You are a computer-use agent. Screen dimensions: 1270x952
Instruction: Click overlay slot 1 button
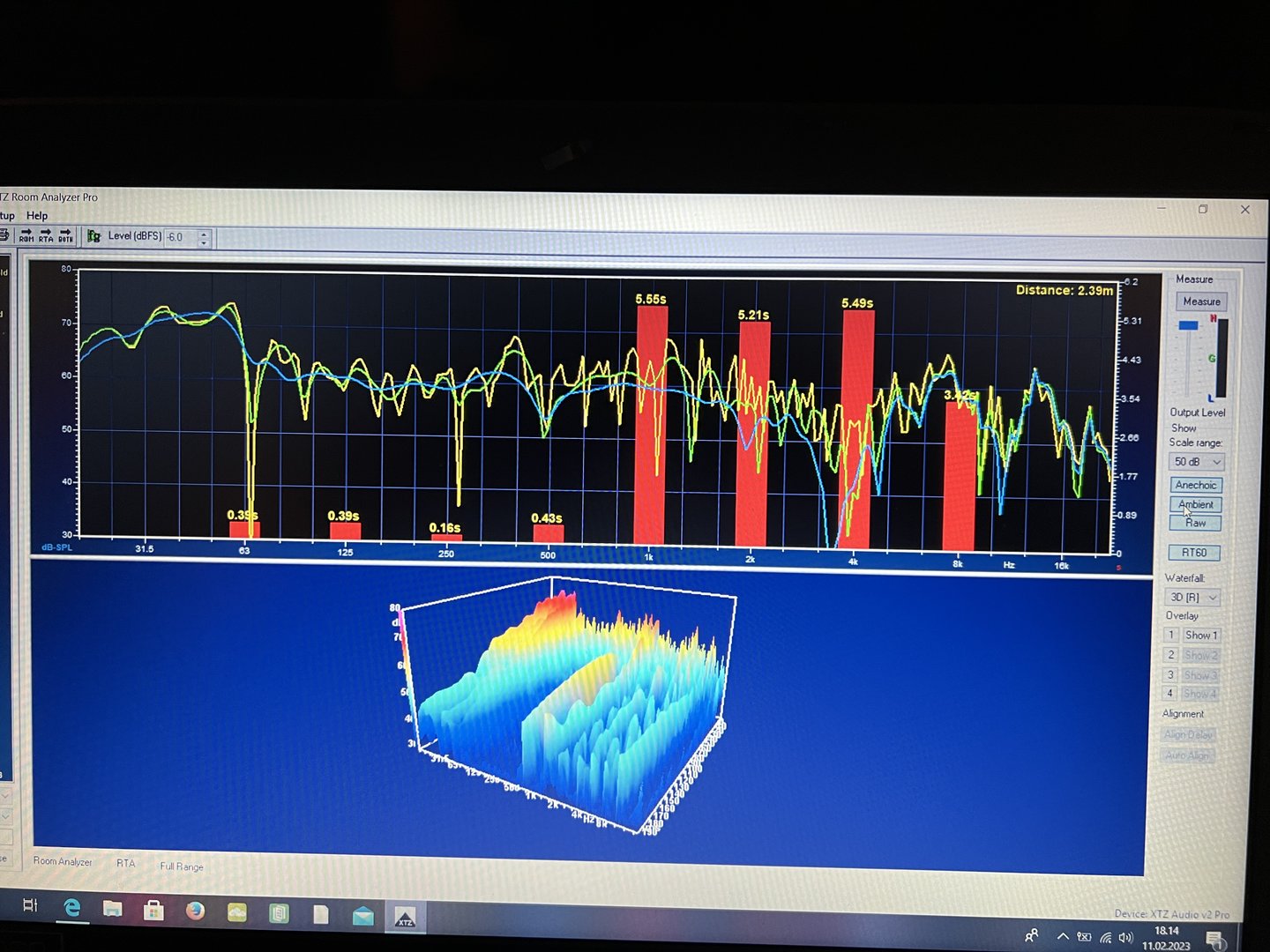pos(1171,635)
